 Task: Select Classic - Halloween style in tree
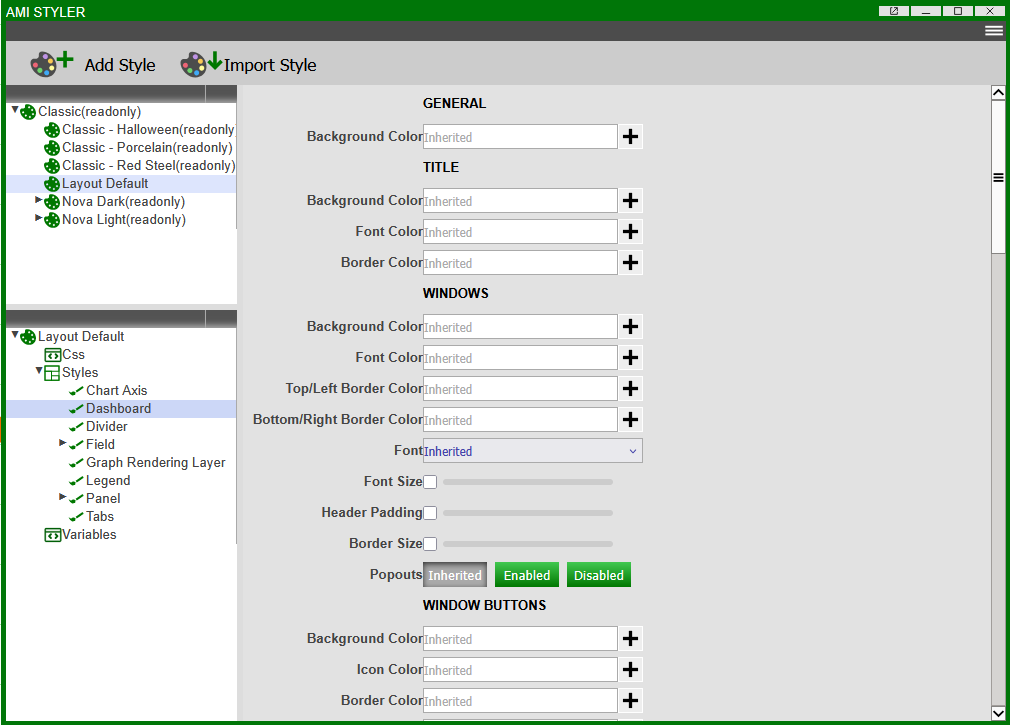coord(147,130)
